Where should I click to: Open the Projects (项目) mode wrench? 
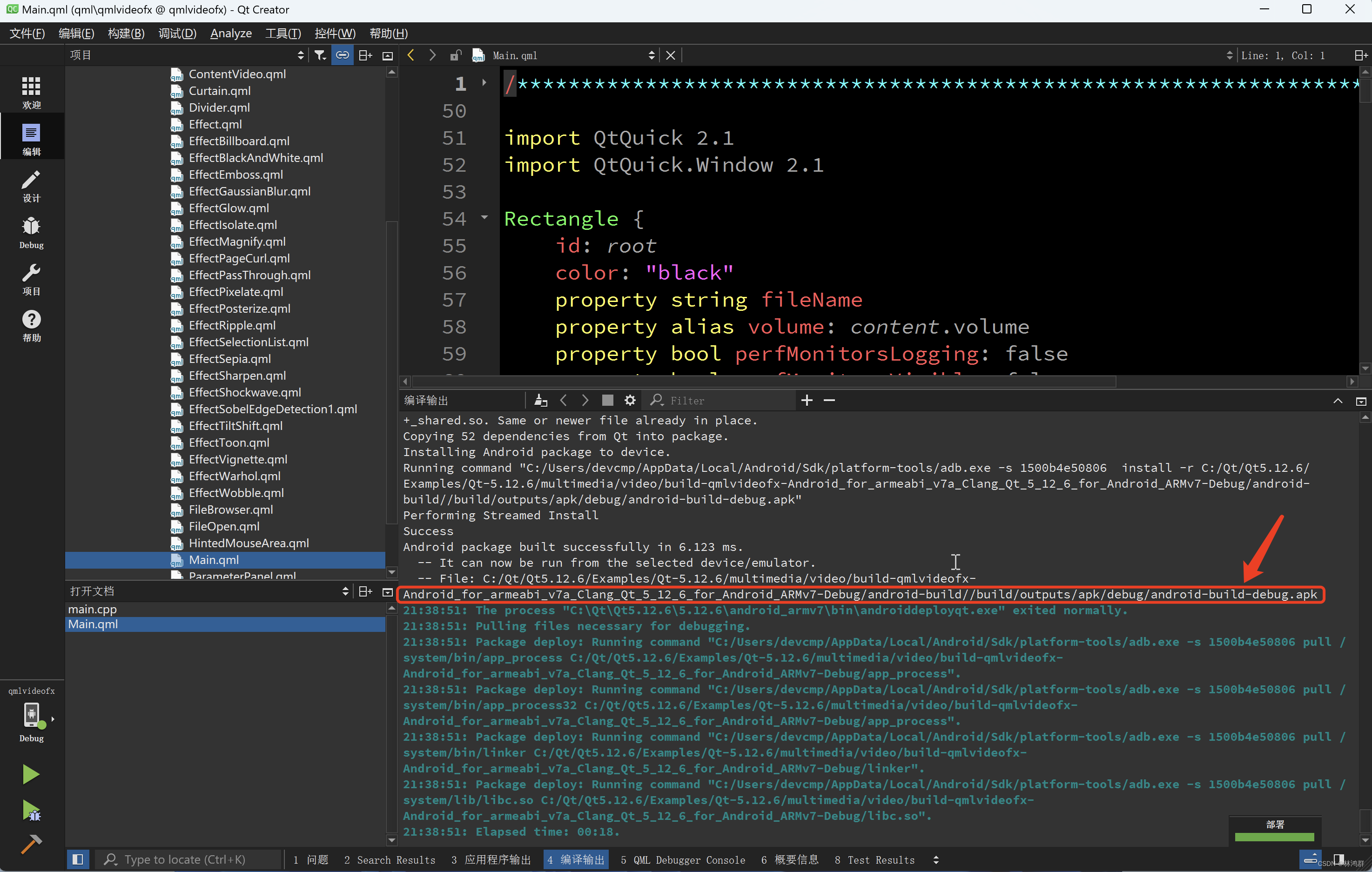[x=31, y=280]
